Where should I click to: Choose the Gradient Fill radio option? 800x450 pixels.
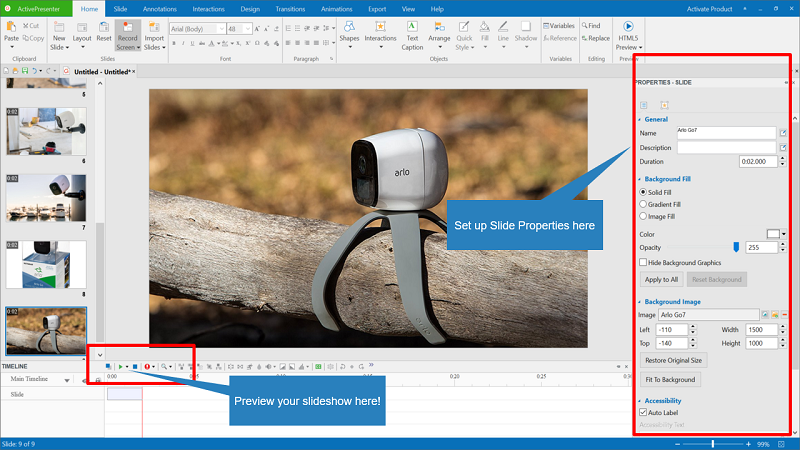click(643, 203)
